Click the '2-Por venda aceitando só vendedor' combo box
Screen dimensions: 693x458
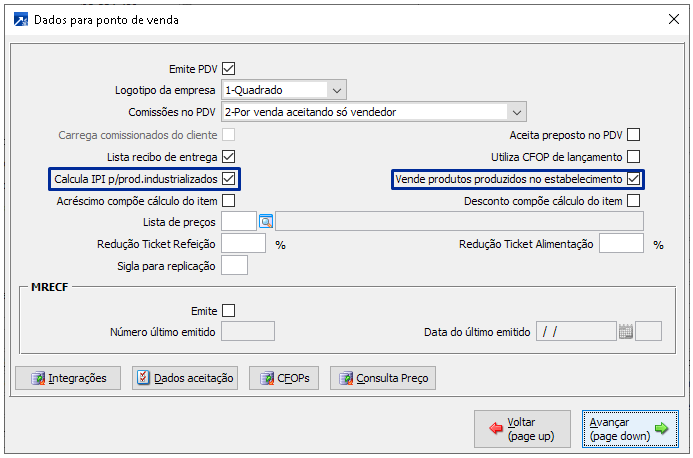coord(374,112)
